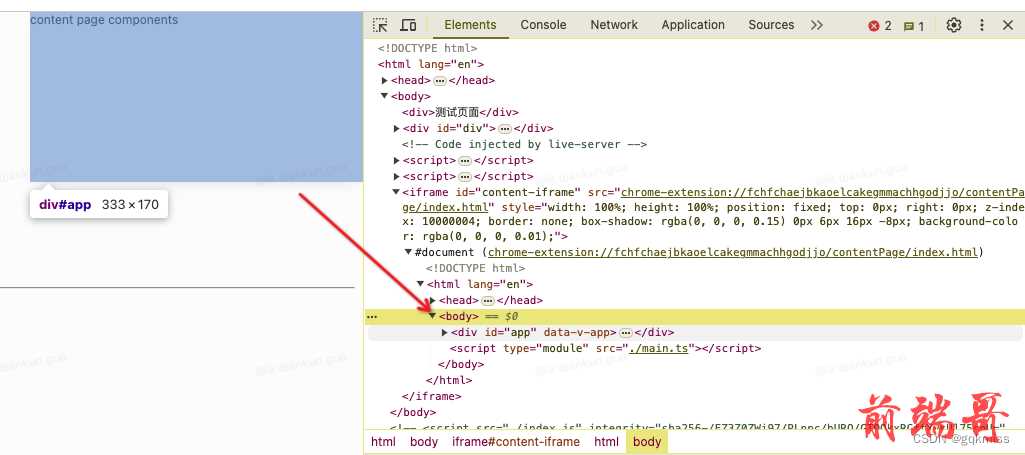The height and width of the screenshot is (455, 1025).
Task: Open the Sources tab
Action: tap(771, 25)
